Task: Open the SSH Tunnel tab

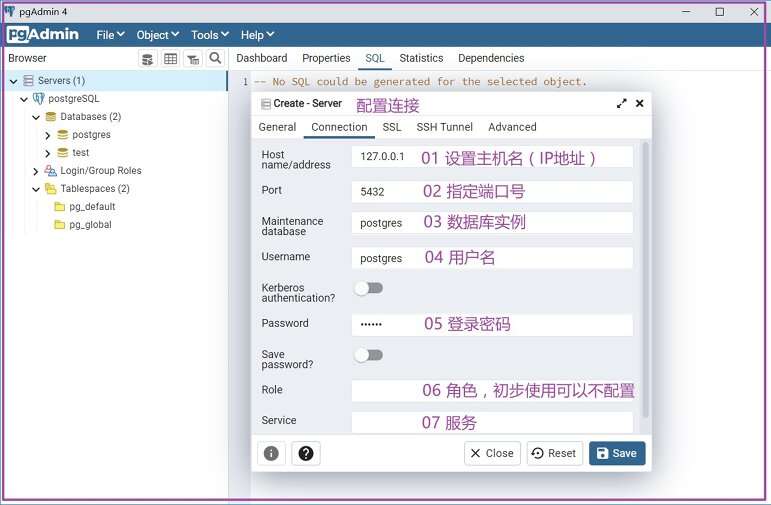Action: pyautogui.click(x=444, y=127)
